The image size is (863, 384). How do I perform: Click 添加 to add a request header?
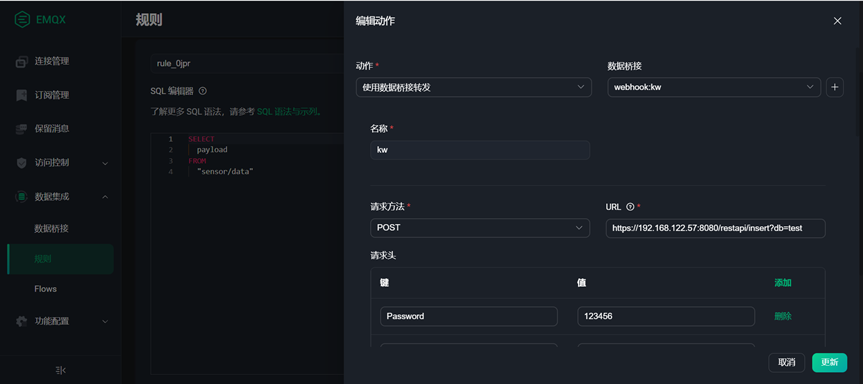point(783,283)
